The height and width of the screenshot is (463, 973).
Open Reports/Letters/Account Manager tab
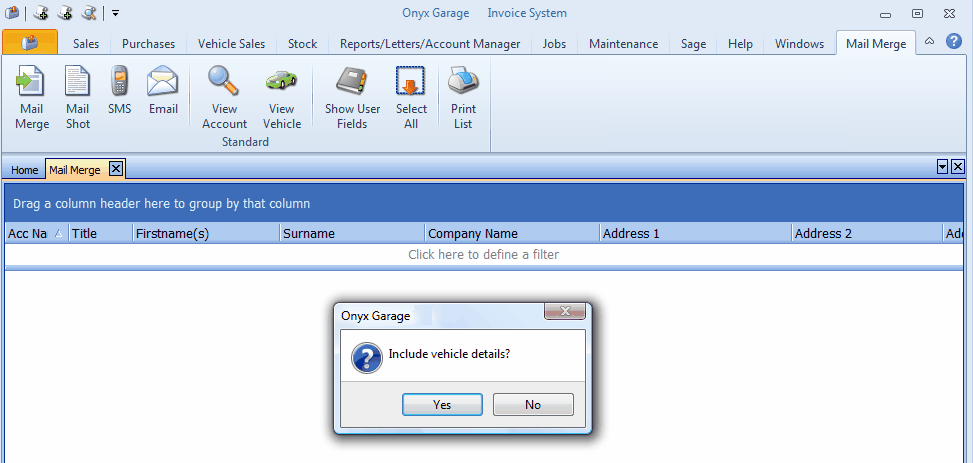coord(430,43)
